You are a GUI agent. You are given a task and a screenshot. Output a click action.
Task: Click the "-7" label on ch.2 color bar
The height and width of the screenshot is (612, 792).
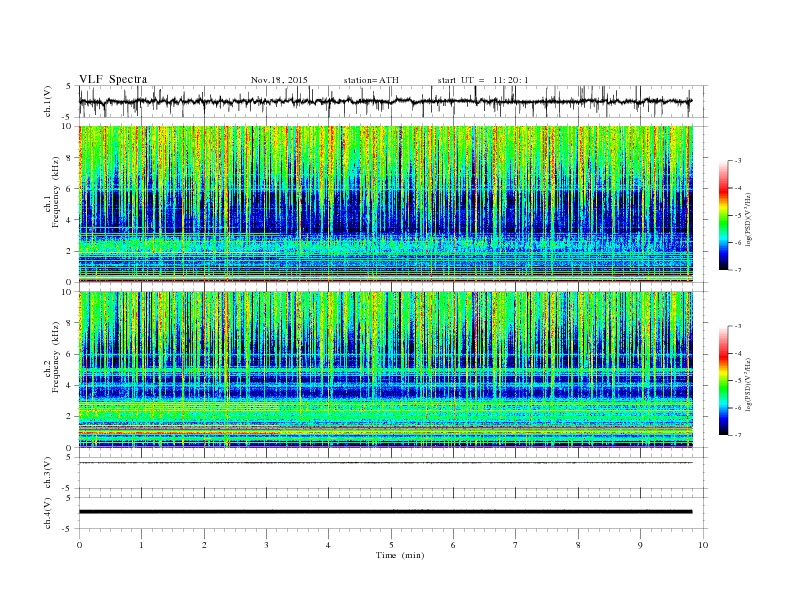[737, 435]
